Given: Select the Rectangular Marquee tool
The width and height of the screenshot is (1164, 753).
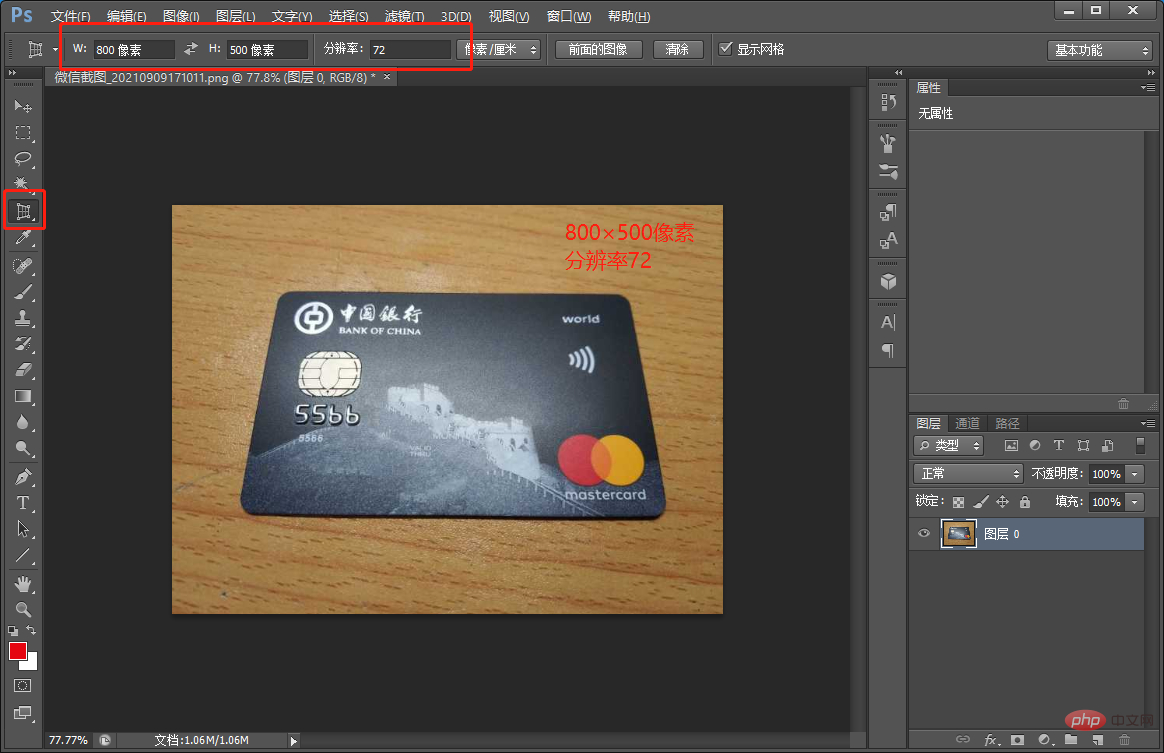Looking at the screenshot, I should (23, 133).
